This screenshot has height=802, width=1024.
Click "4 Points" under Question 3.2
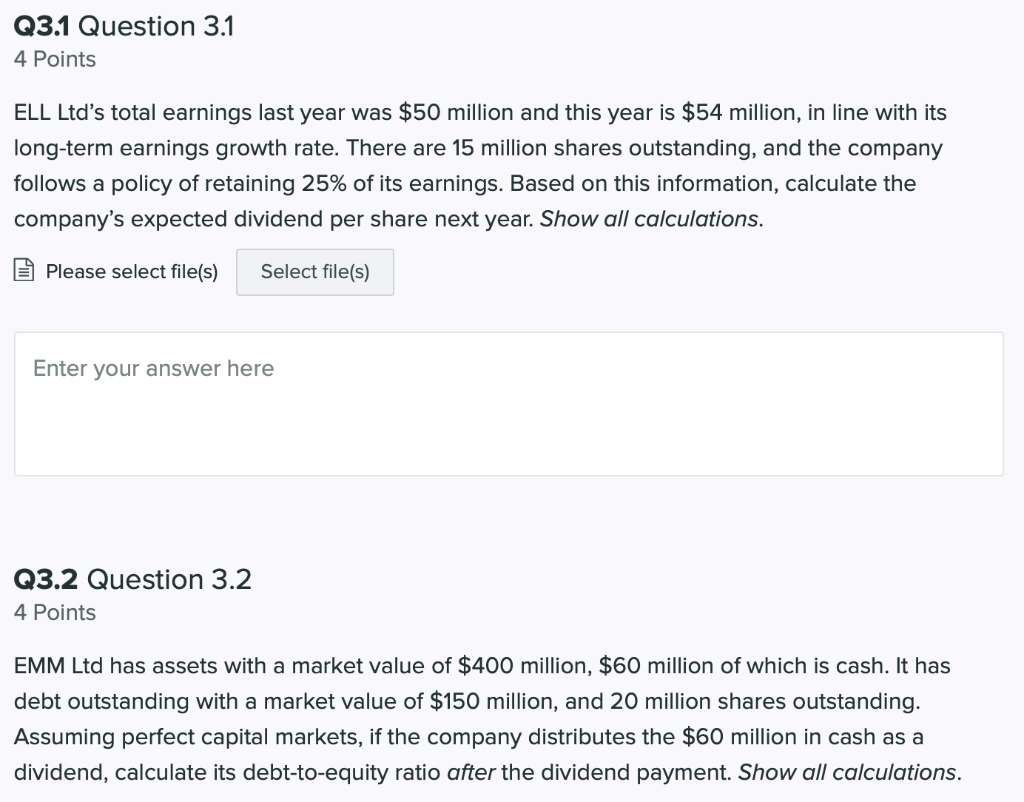[55, 612]
